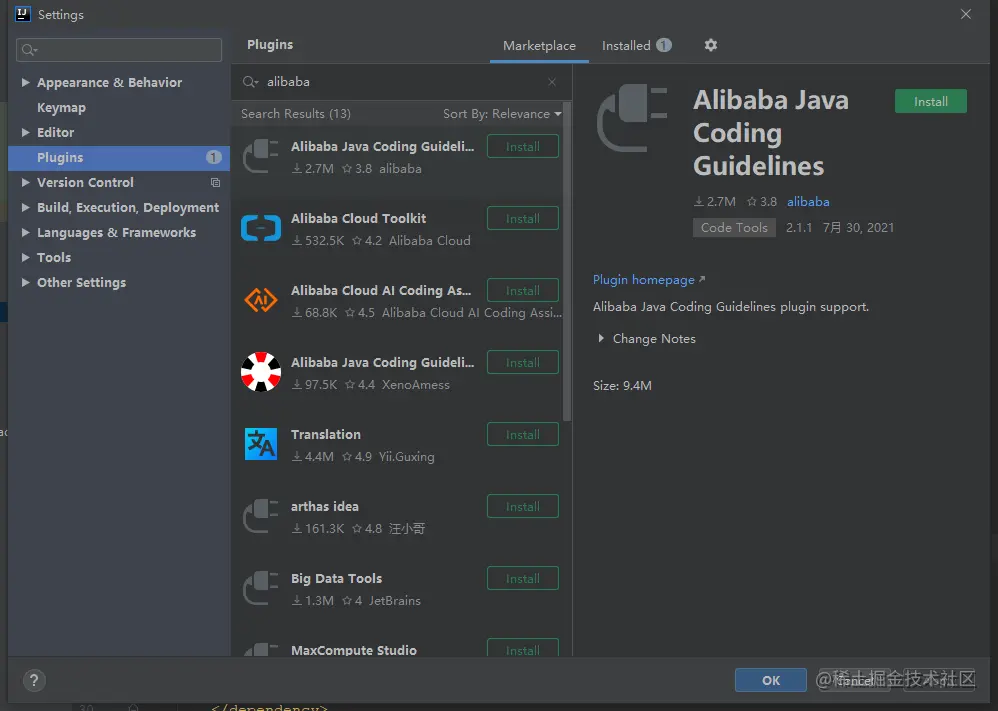This screenshot has height=711, width=998.
Task: Install MaxCompute Studio plugin
Action: click(x=523, y=648)
